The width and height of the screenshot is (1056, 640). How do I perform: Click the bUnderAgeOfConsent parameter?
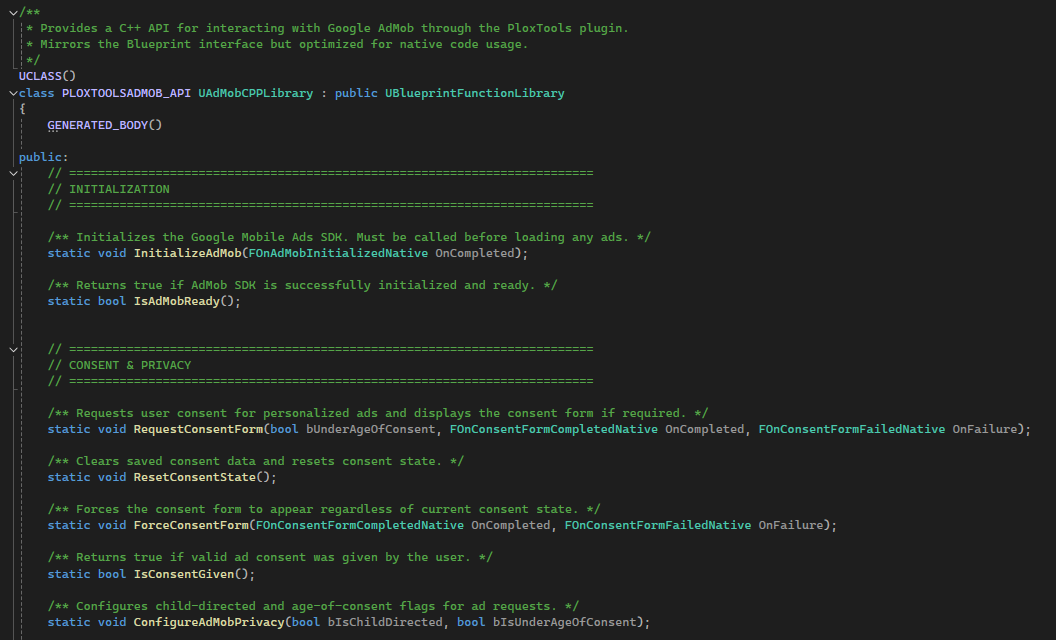370,429
